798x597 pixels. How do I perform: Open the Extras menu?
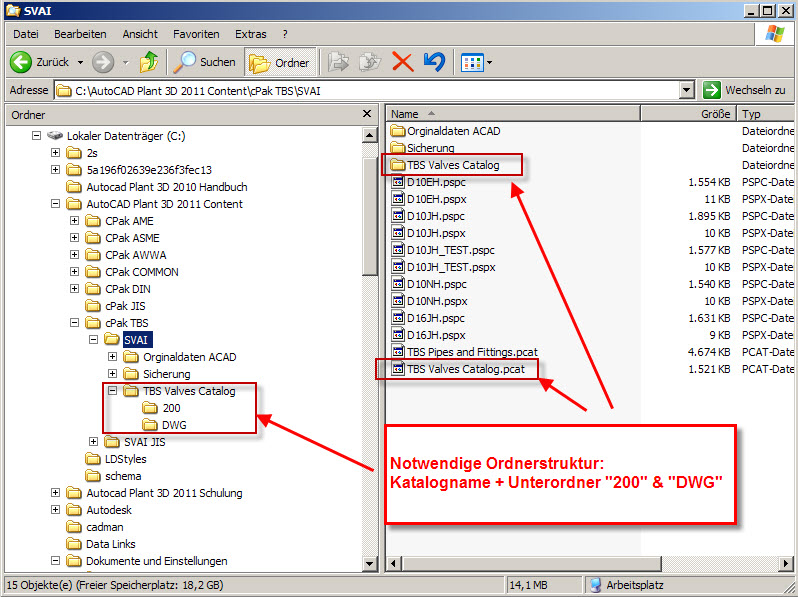(x=250, y=34)
